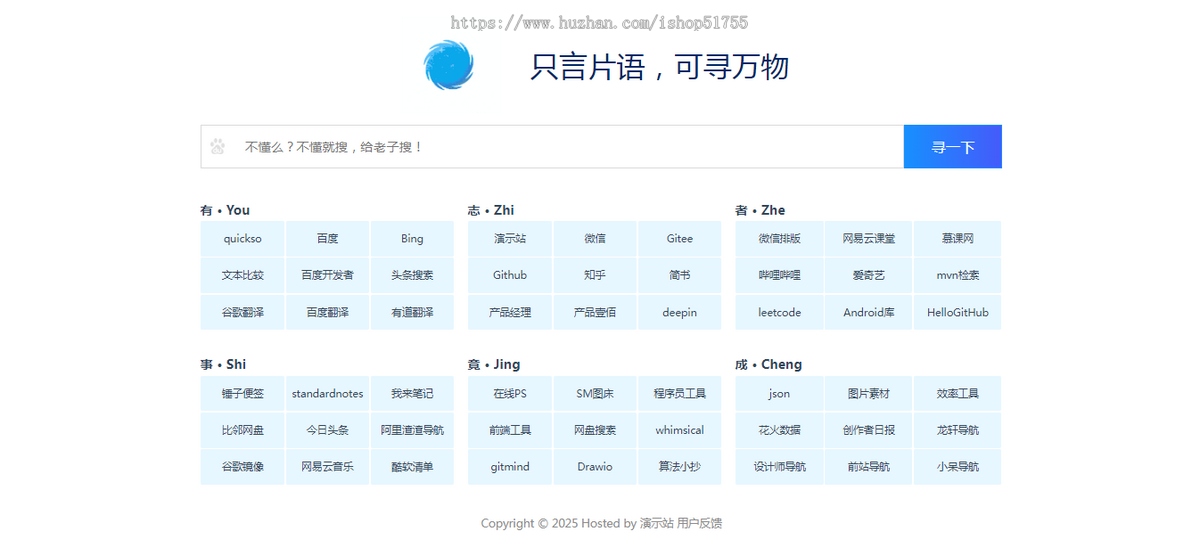This screenshot has width=1200, height=556.
Task: Open the 我来笔记 link
Action: (x=412, y=394)
